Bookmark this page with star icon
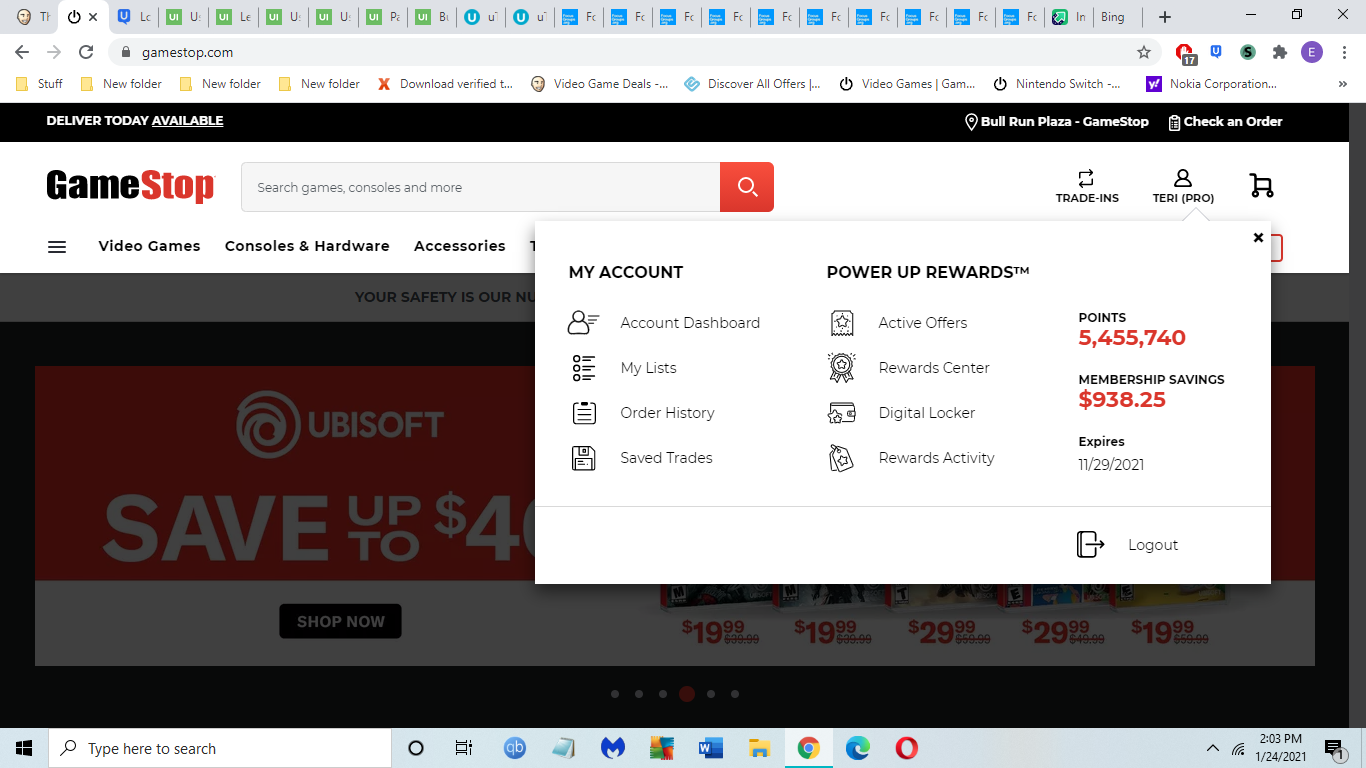Image resolution: width=1366 pixels, height=768 pixels. click(1144, 52)
